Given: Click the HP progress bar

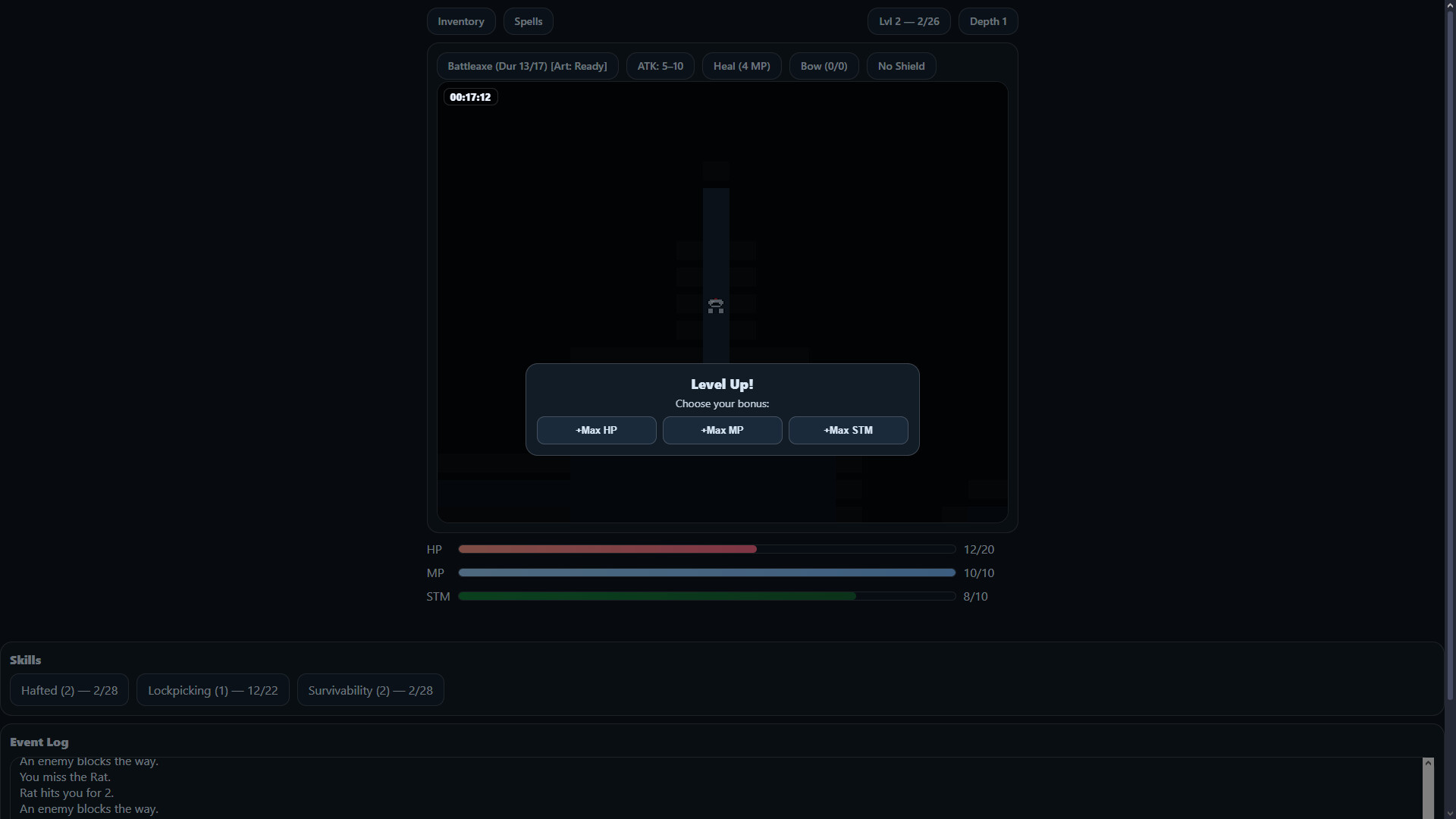Looking at the screenshot, I should point(705,548).
